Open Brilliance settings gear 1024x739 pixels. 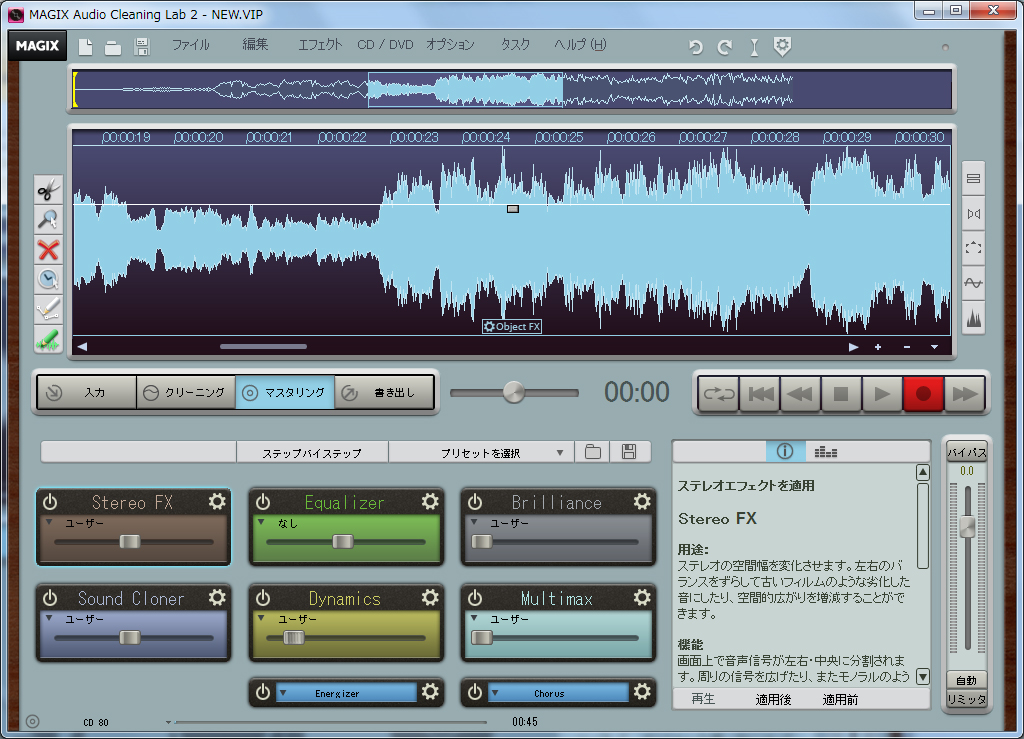point(642,501)
